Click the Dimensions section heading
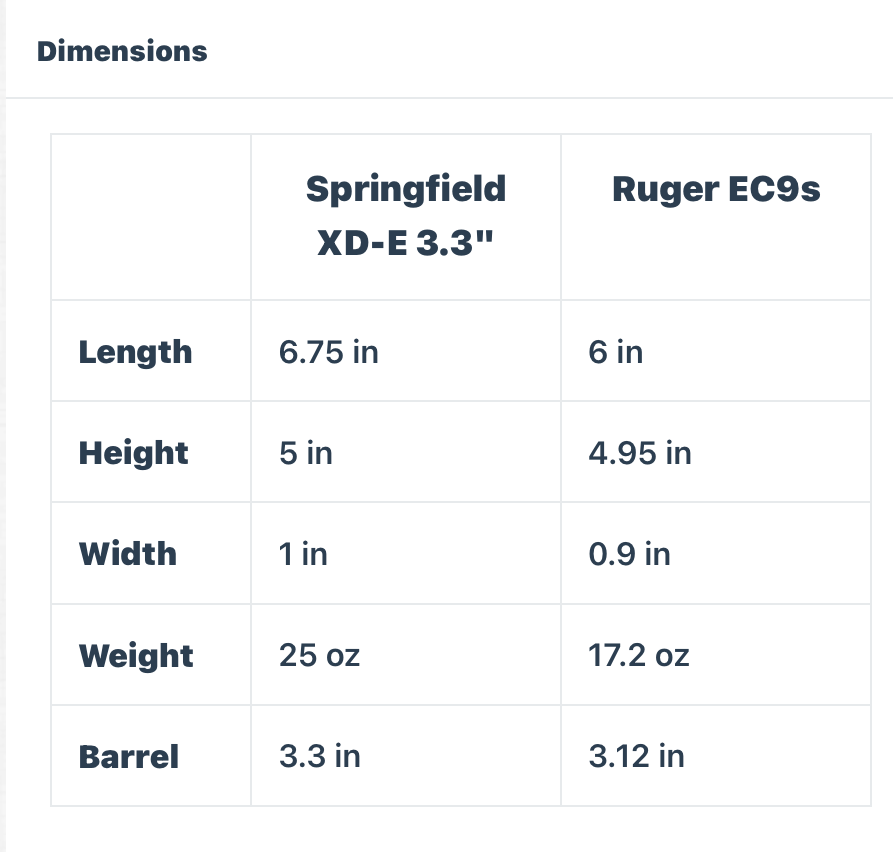 (x=122, y=51)
